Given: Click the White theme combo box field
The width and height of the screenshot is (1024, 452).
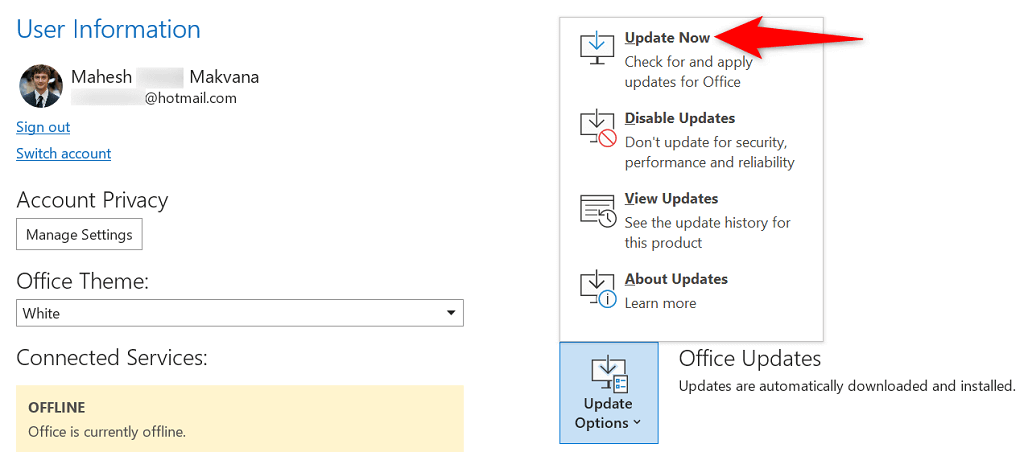Looking at the screenshot, I should (230, 314).
